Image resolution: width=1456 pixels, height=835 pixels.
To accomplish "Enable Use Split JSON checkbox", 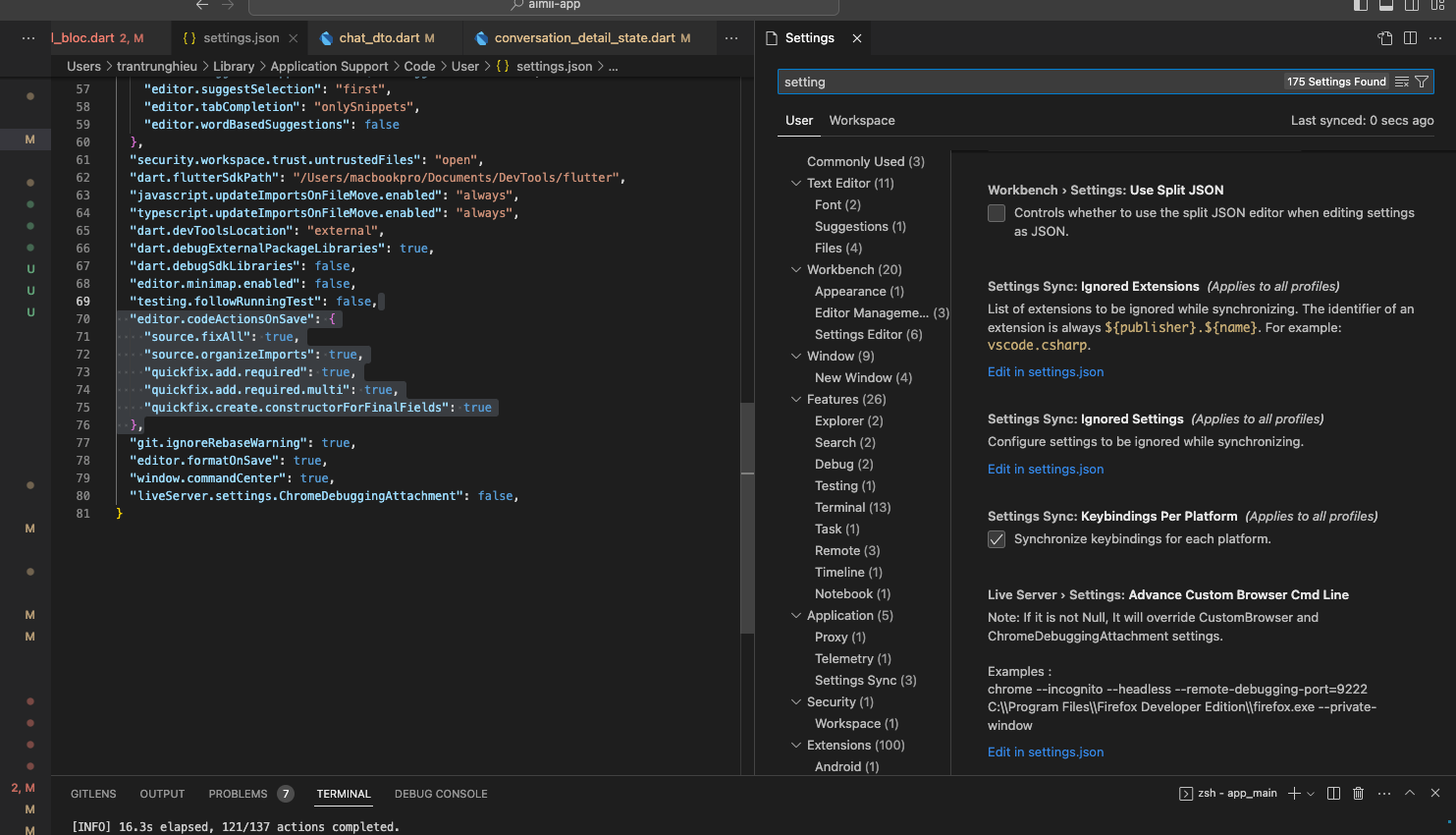I will pyautogui.click(x=997, y=213).
